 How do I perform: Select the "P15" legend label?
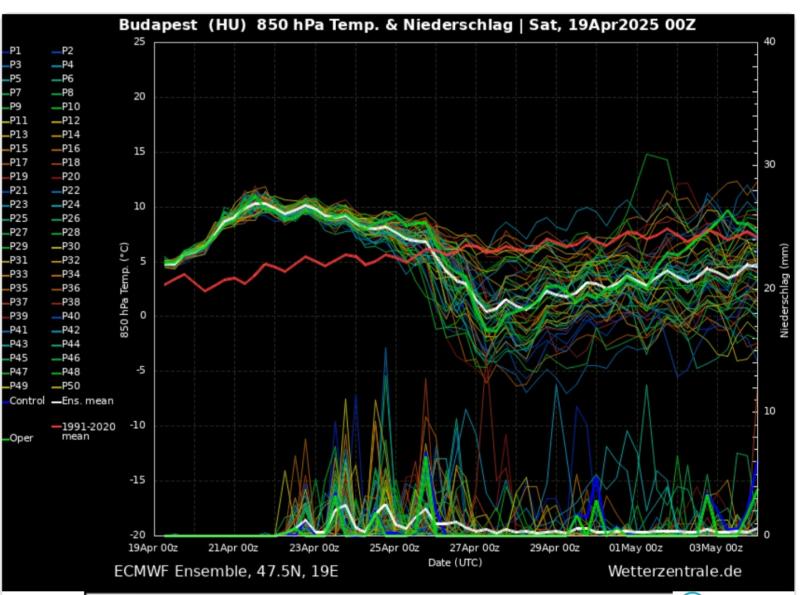(15, 148)
